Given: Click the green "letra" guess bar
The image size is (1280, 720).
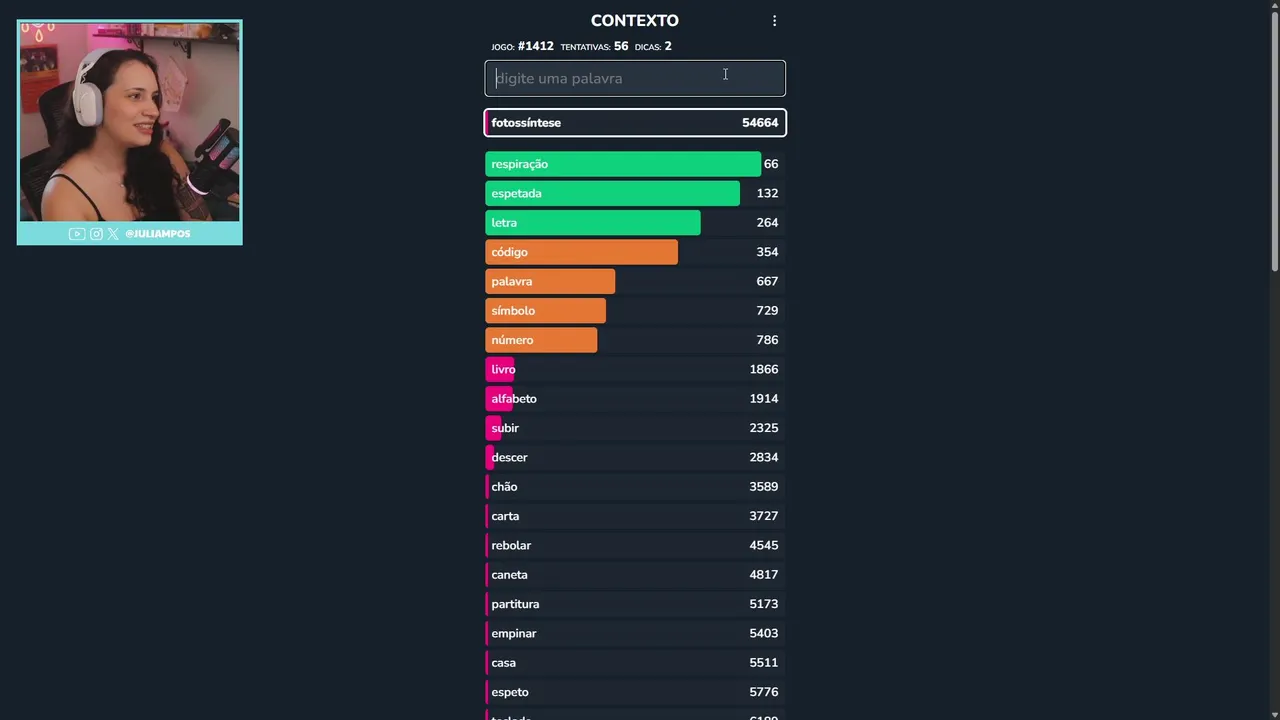Looking at the screenshot, I should click(592, 223).
